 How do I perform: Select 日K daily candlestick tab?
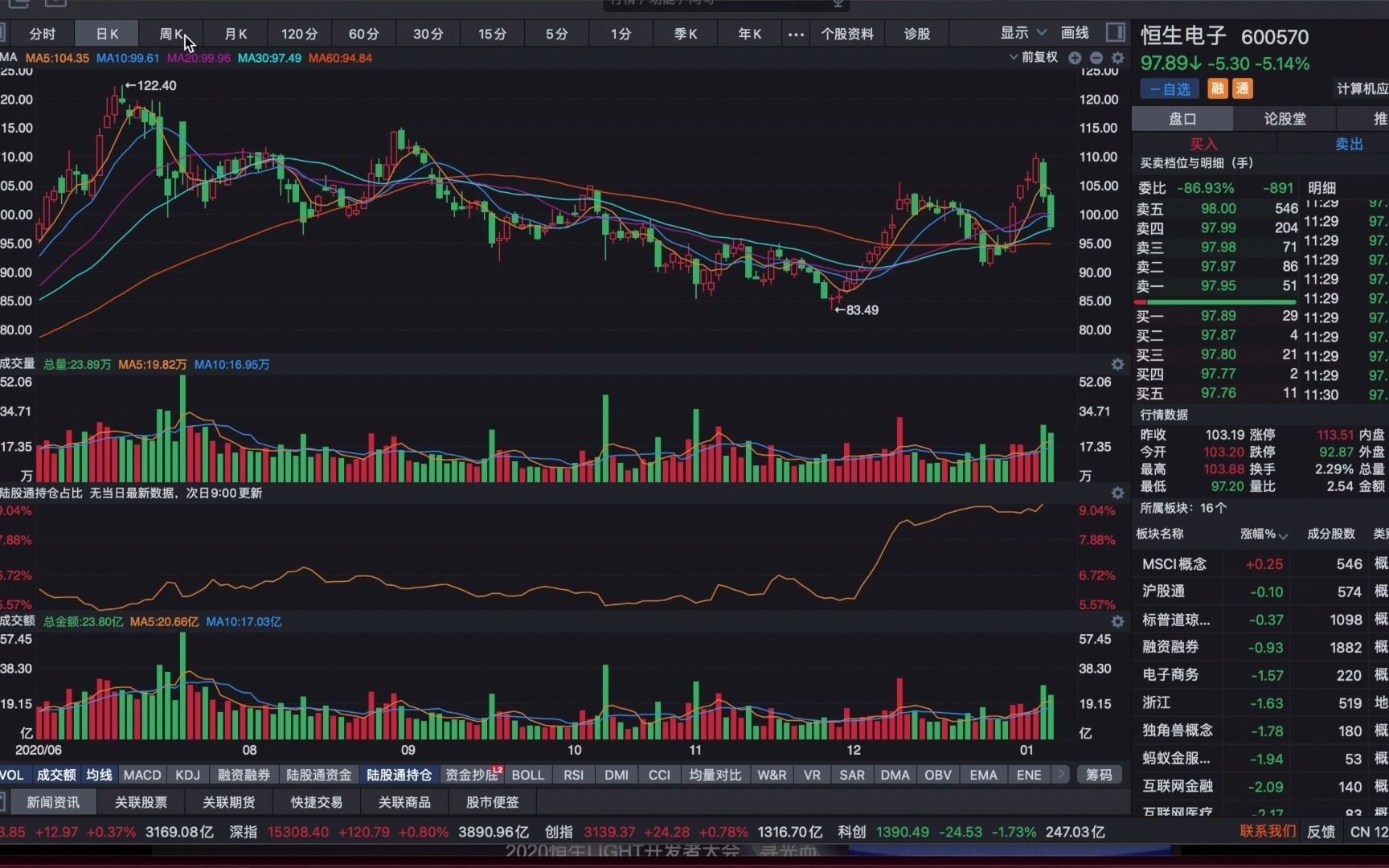tap(107, 34)
